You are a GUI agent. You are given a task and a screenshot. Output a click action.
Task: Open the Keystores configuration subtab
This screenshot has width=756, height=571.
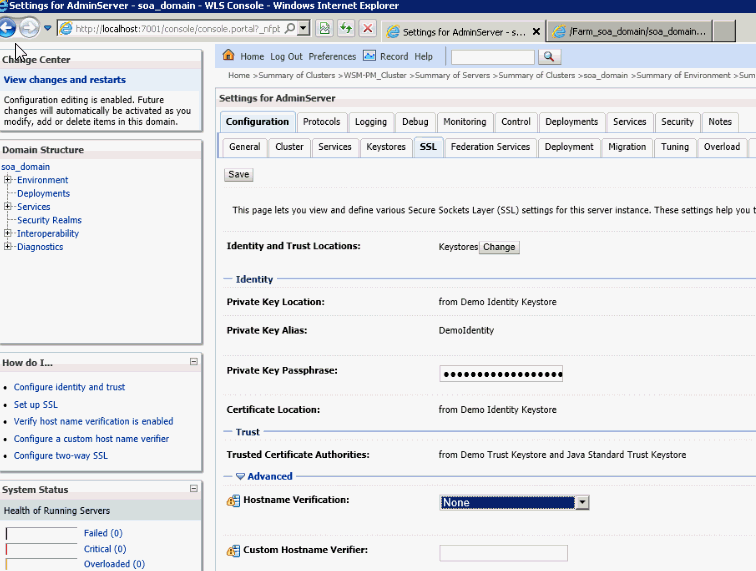coord(386,147)
